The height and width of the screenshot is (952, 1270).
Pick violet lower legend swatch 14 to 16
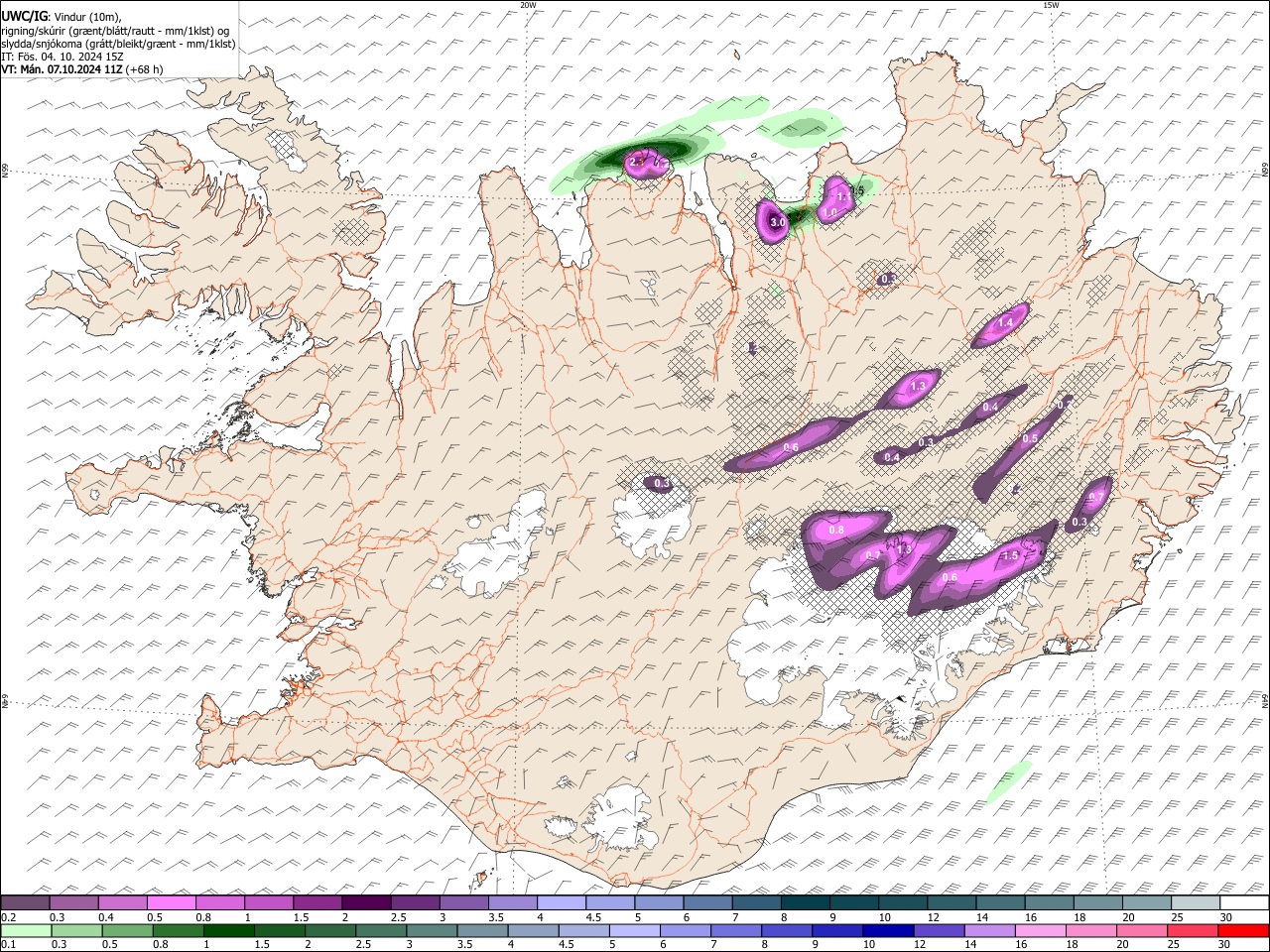pos(988,930)
